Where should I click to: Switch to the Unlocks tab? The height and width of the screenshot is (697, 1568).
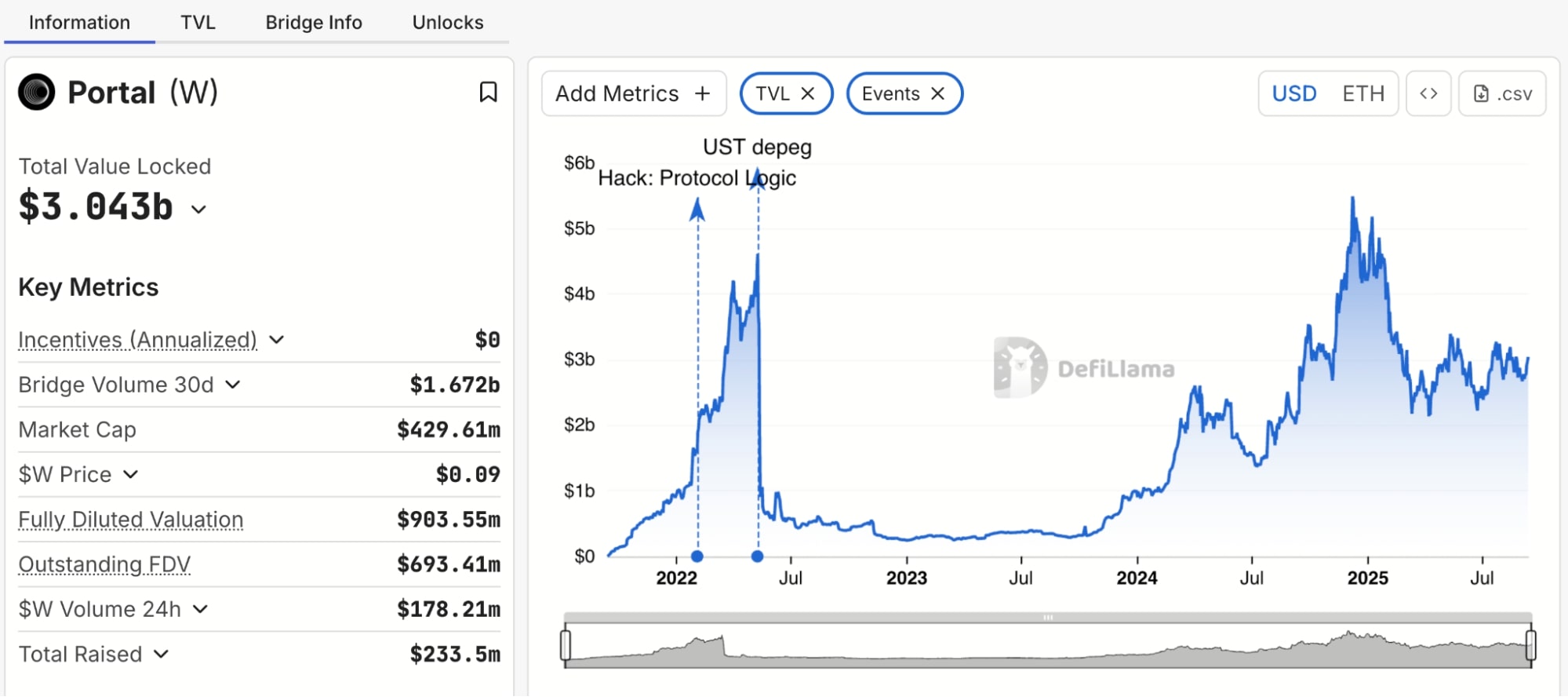pos(448,22)
